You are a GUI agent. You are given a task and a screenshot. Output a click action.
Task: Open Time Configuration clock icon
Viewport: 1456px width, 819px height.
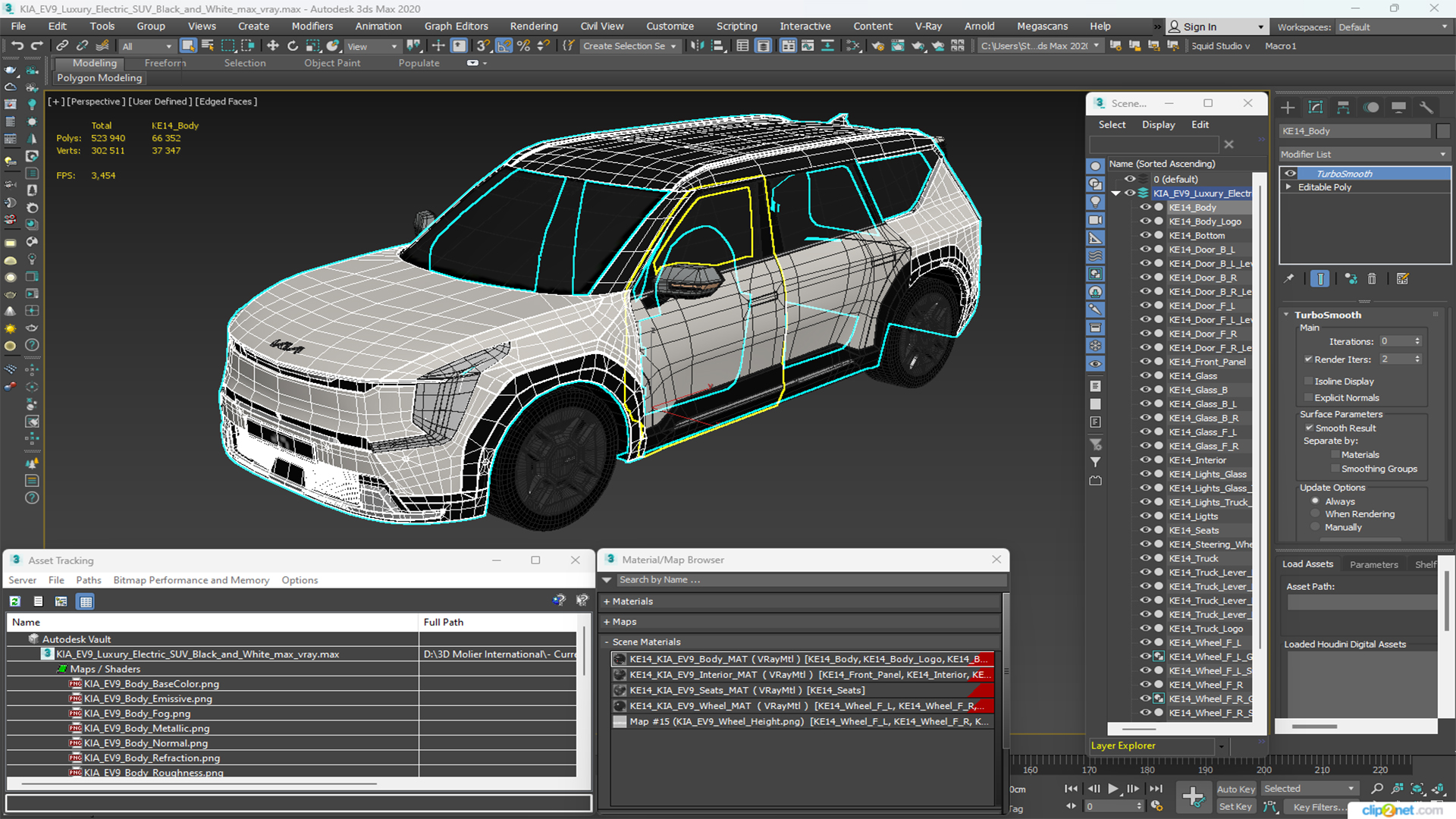tap(1156, 806)
